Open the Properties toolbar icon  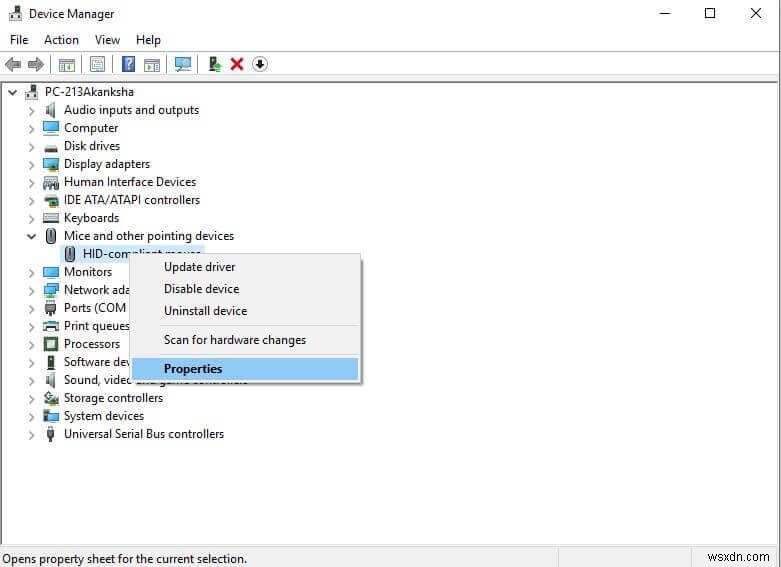tap(98, 64)
